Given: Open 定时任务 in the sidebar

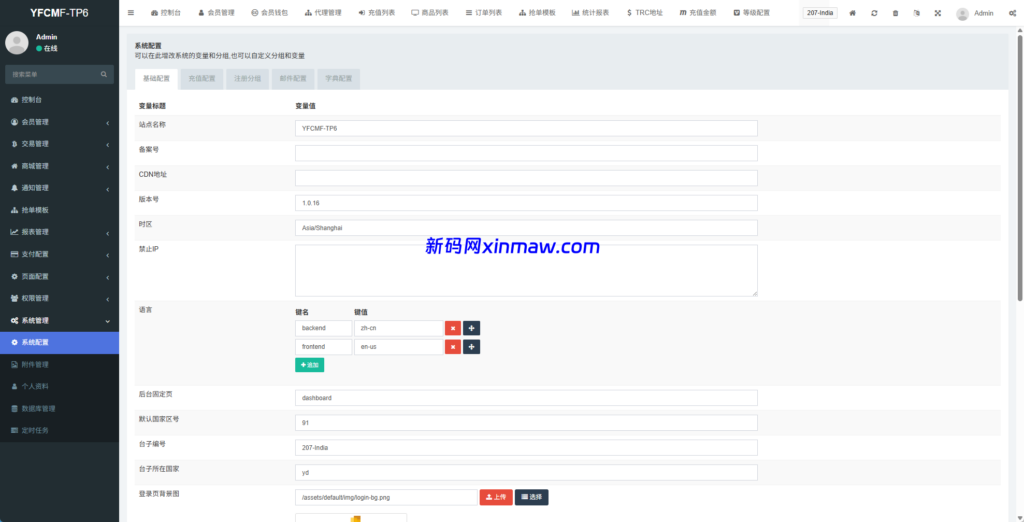Looking at the screenshot, I should [x=59, y=430].
